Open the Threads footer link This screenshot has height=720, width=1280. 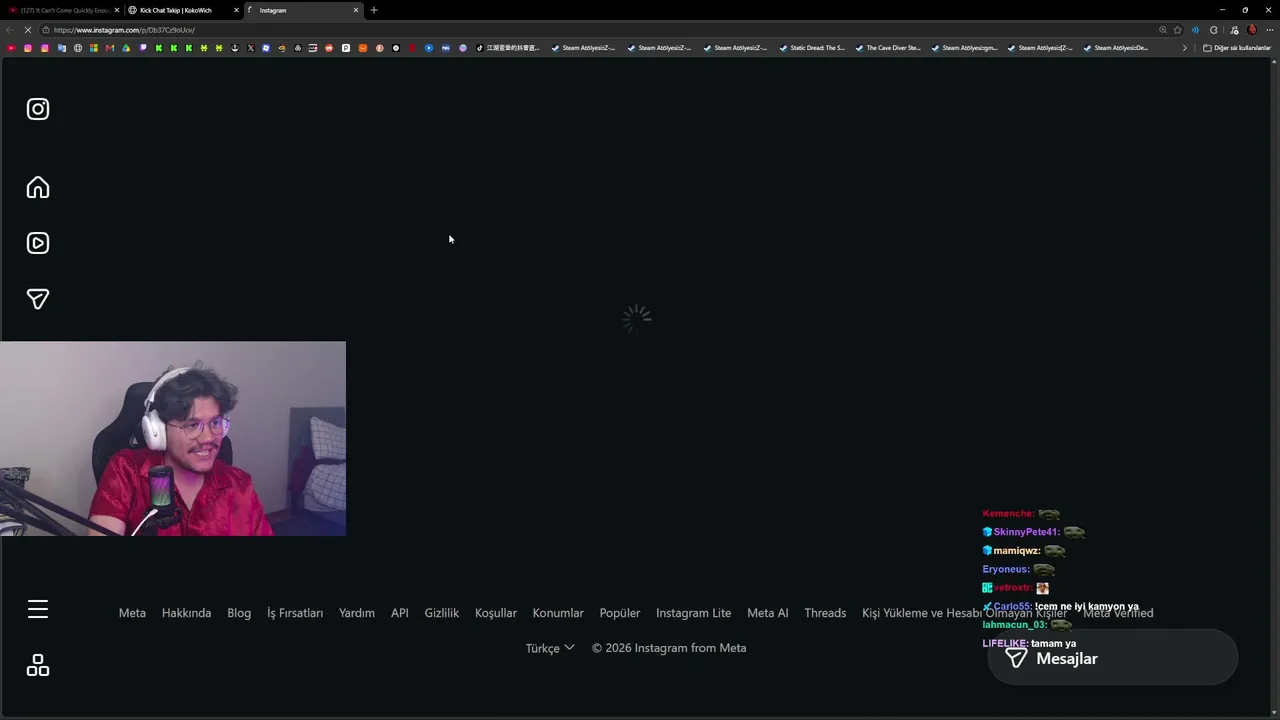(x=825, y=613)
